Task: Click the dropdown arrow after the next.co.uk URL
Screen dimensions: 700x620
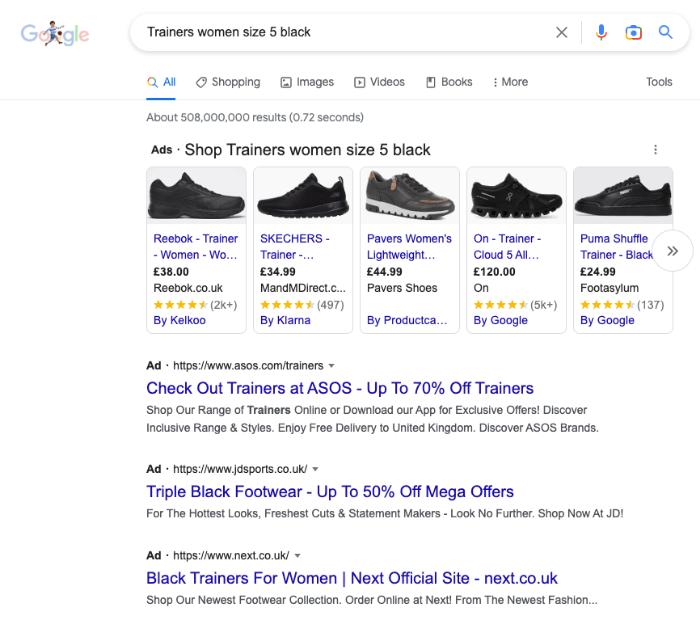Action: (x=297, y=556)
